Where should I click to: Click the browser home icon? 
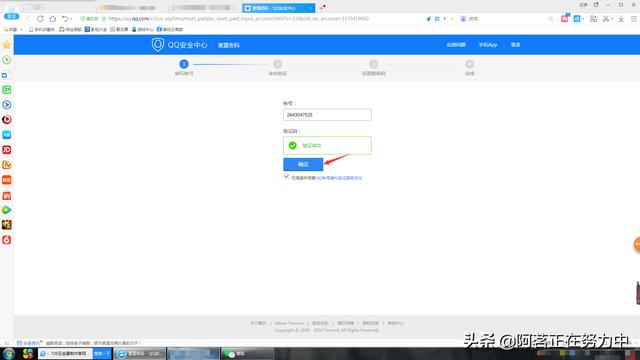point(53,19)
